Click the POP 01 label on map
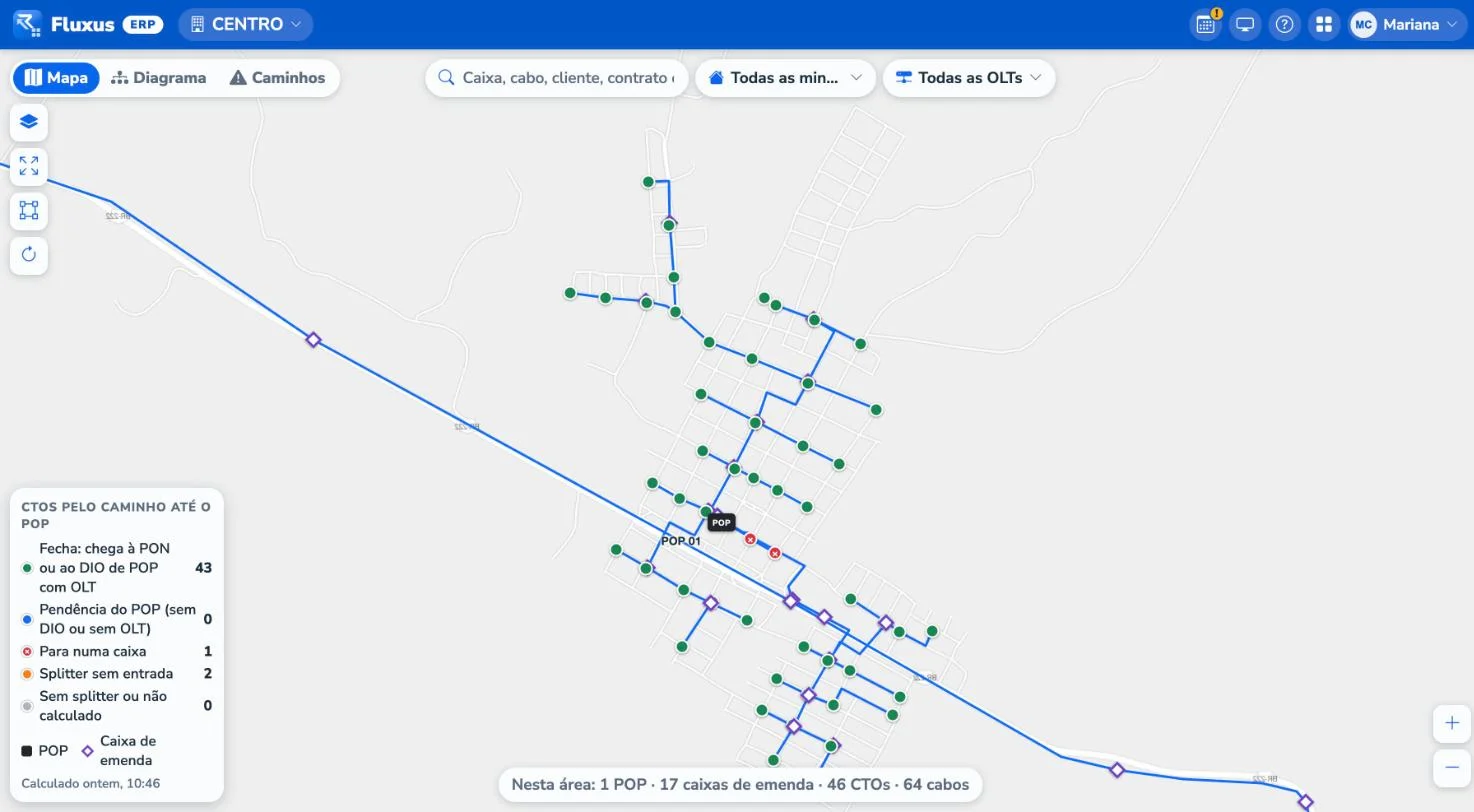 [x=681, y=541]
